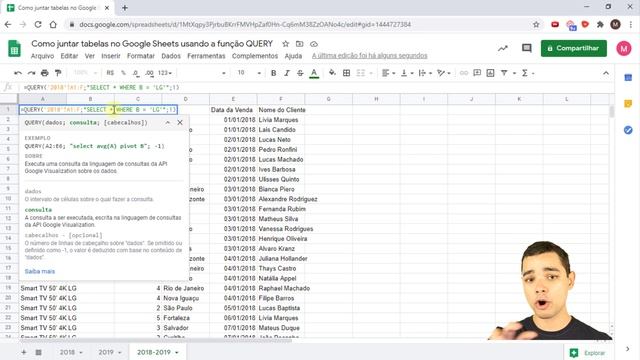Open the activity dashboard trend icon

click(502, 48)
